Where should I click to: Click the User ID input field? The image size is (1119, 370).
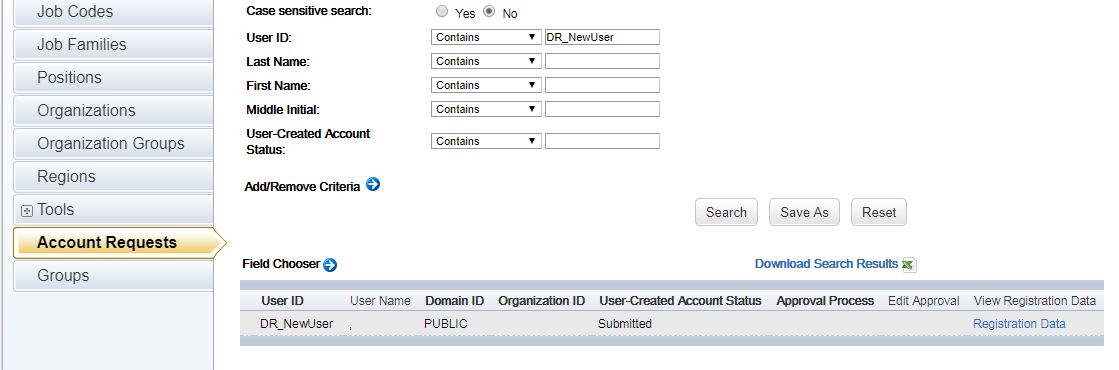(x=602, y=37)
